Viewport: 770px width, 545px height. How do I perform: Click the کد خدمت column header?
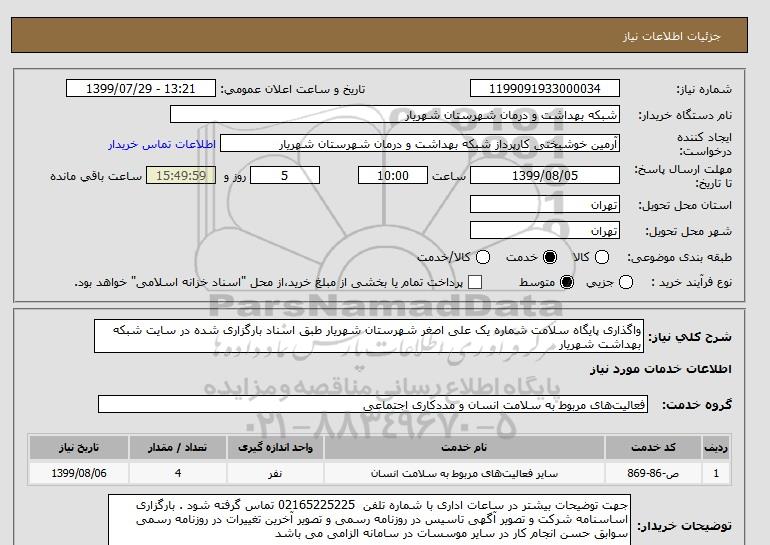click(653, 447)
